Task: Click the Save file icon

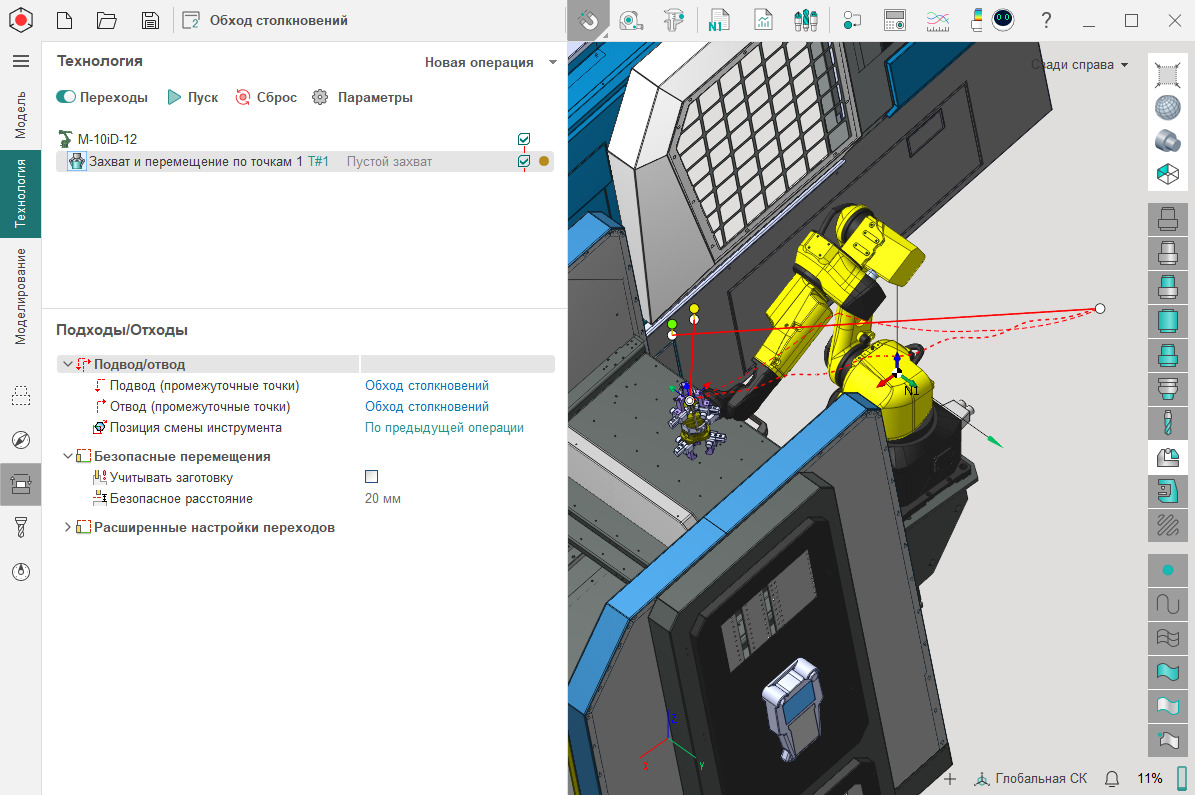Action: [150, 20]
